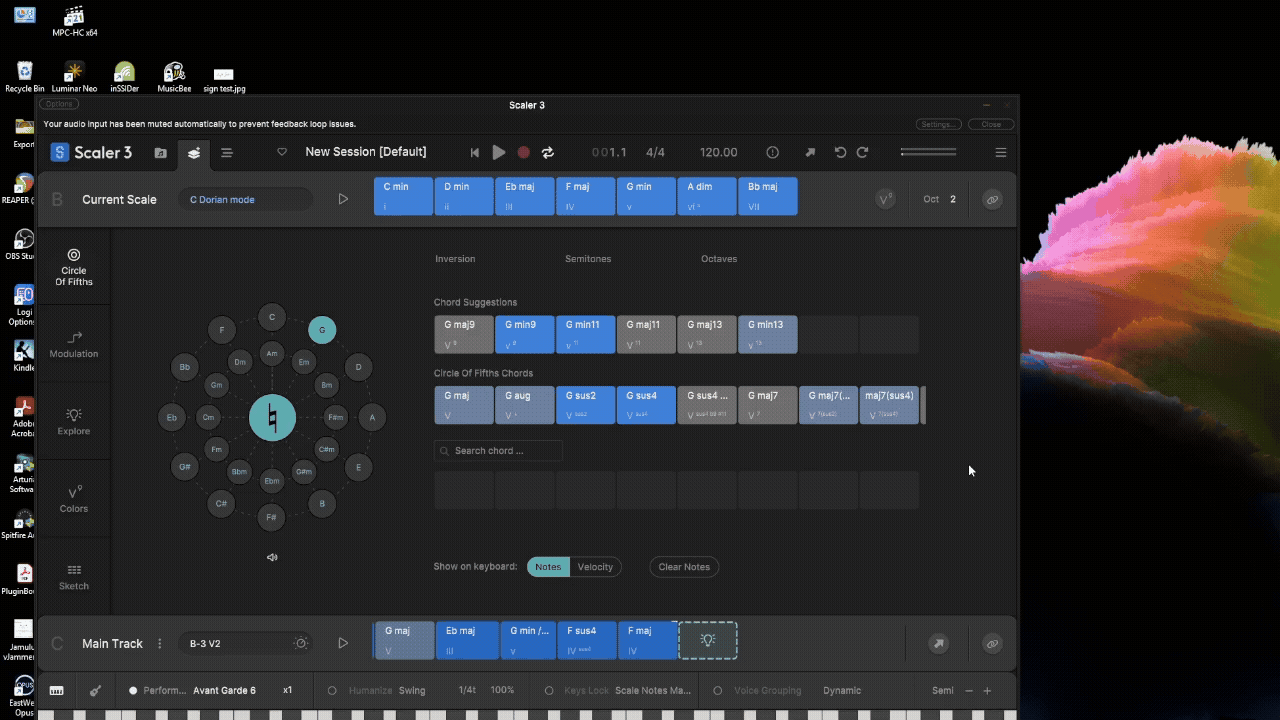This screenshot has height=720, width=1280.
Task: Favorite the session with the heart icon
Action: (282, 153)
